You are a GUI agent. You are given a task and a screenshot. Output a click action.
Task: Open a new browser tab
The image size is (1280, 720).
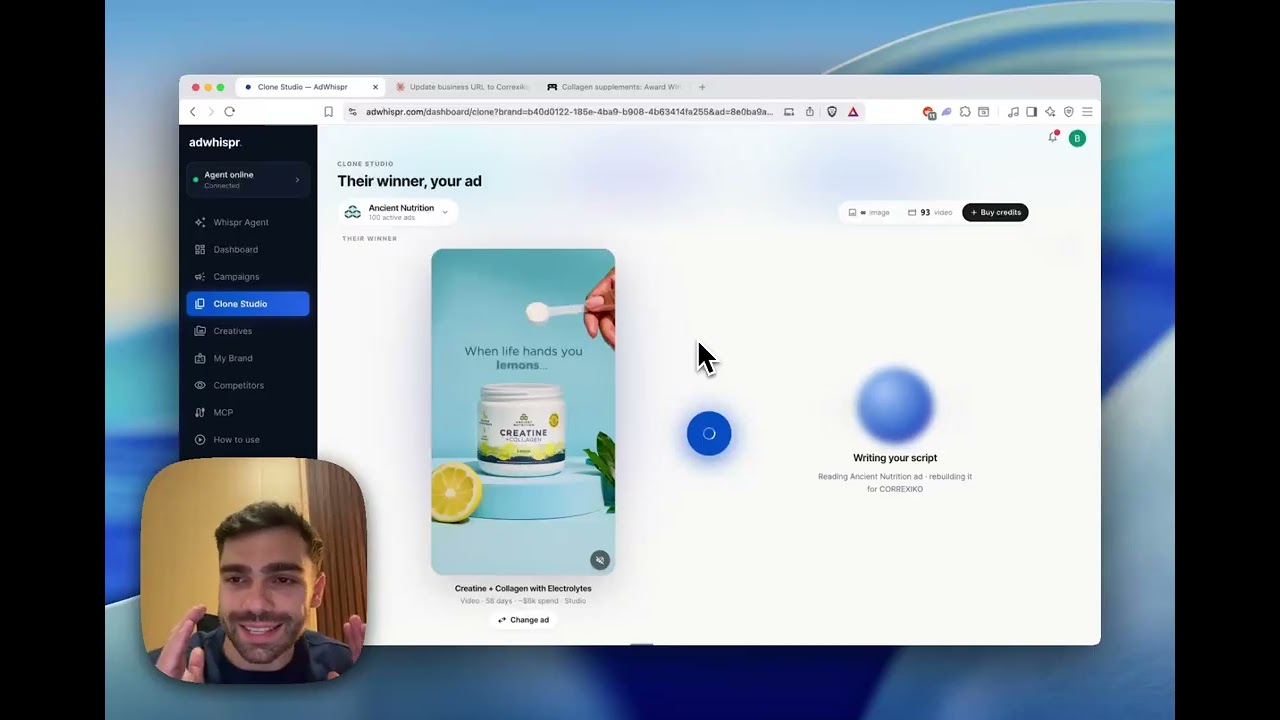coord(702,87)
